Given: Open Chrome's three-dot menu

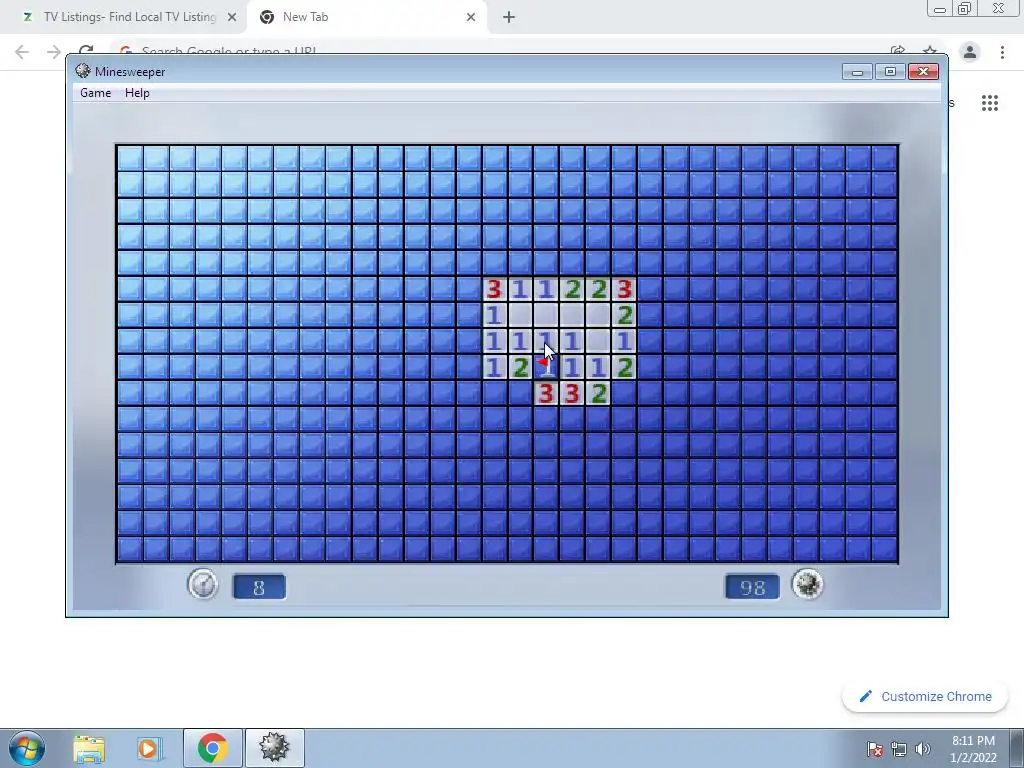Looking at the screenshot, I should pos(1002,52).
